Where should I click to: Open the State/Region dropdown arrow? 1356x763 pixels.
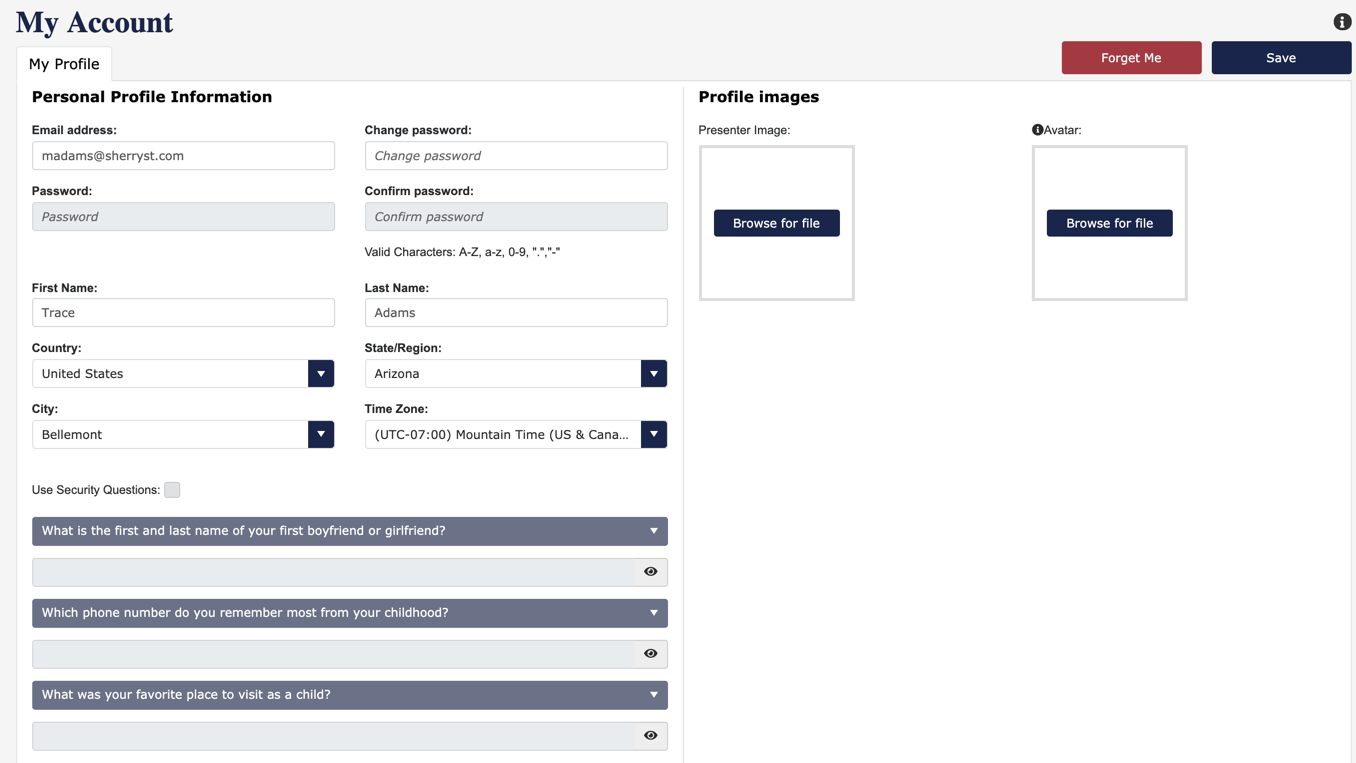(653, 374)
